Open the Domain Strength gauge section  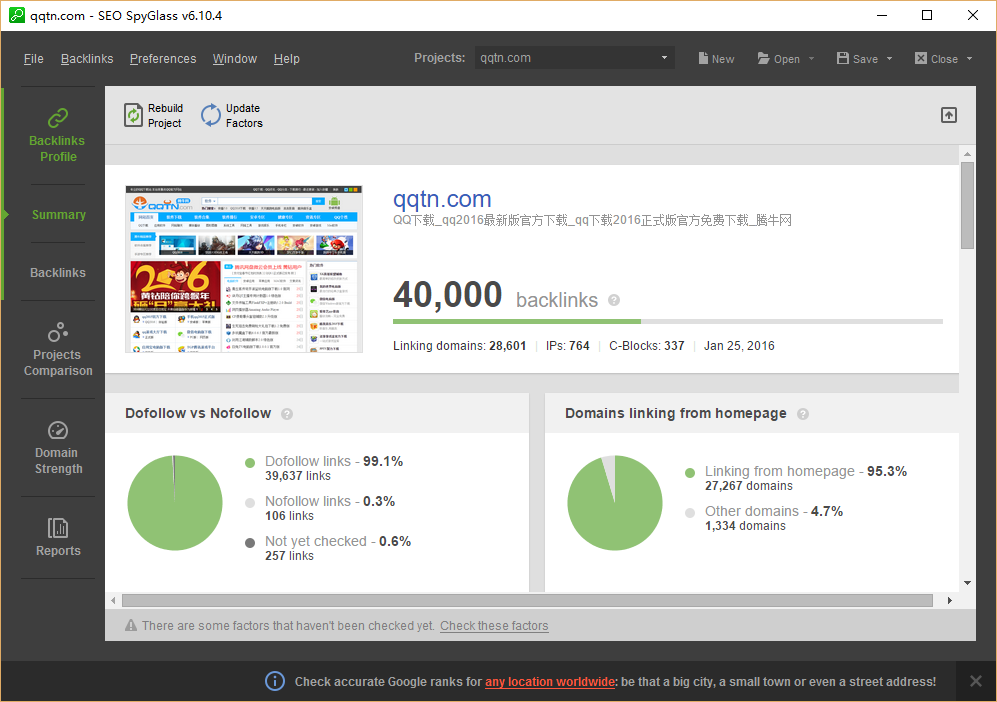[x=58, y=447]
